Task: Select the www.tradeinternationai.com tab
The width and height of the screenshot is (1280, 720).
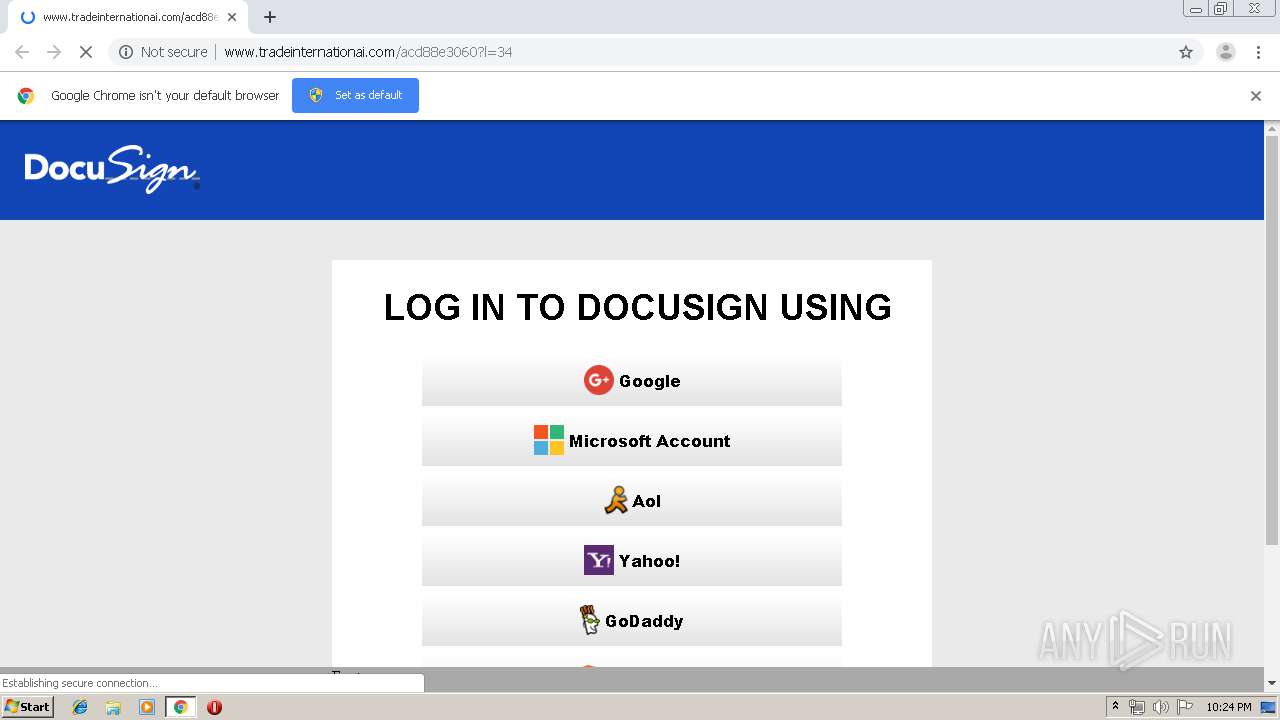Action: [128, 17]
